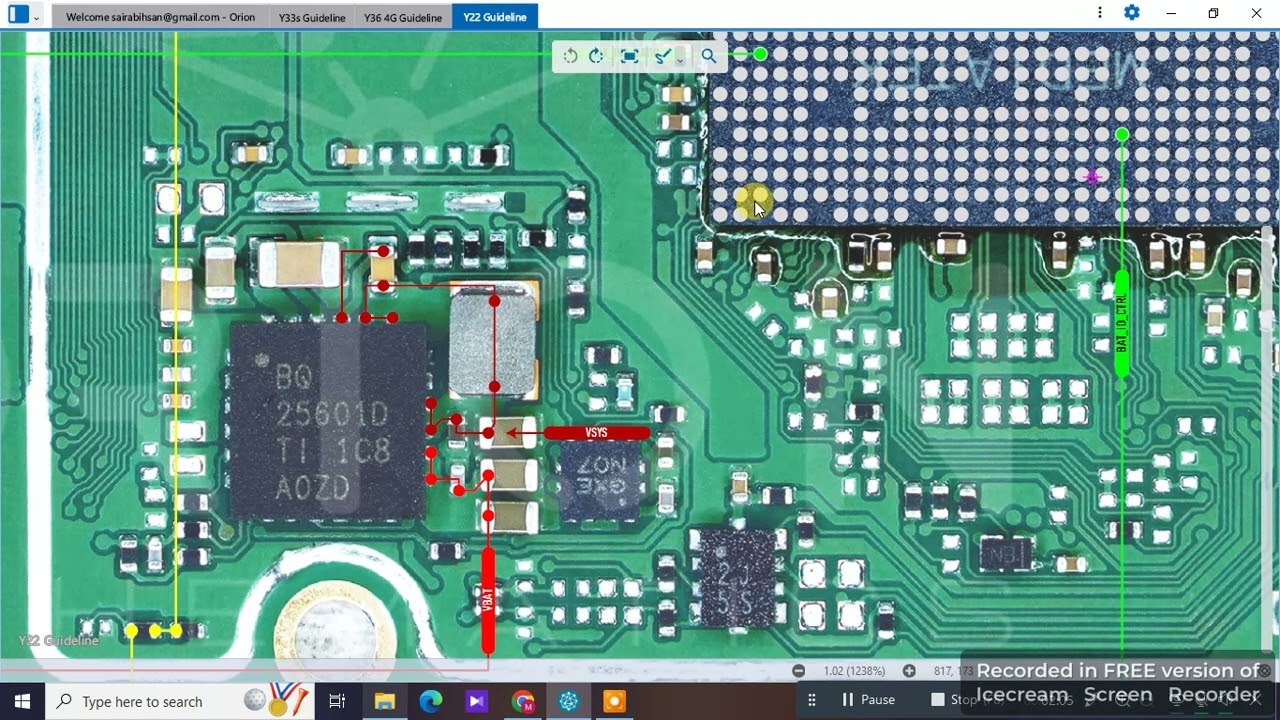Switch to the Y36 4G Guideline tab

pos(403,17)
